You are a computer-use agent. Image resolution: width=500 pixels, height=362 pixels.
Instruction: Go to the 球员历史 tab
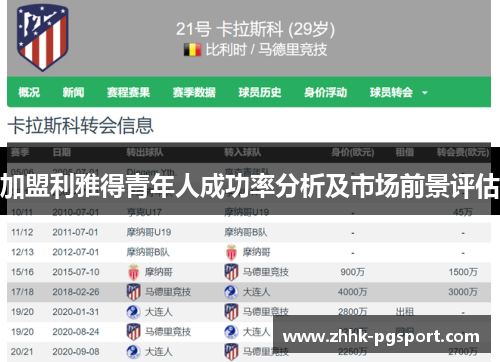(260, 92)
